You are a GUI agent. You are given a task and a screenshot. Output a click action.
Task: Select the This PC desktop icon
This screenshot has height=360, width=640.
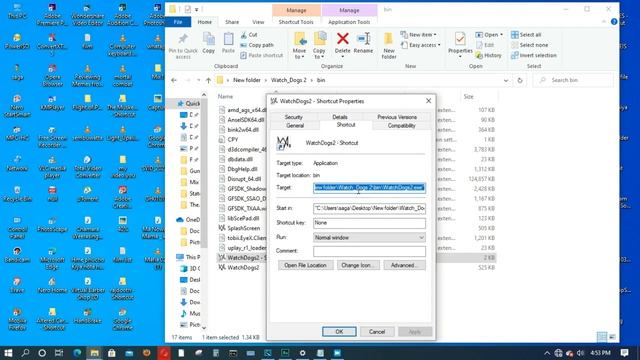click(x=17, y=11)
